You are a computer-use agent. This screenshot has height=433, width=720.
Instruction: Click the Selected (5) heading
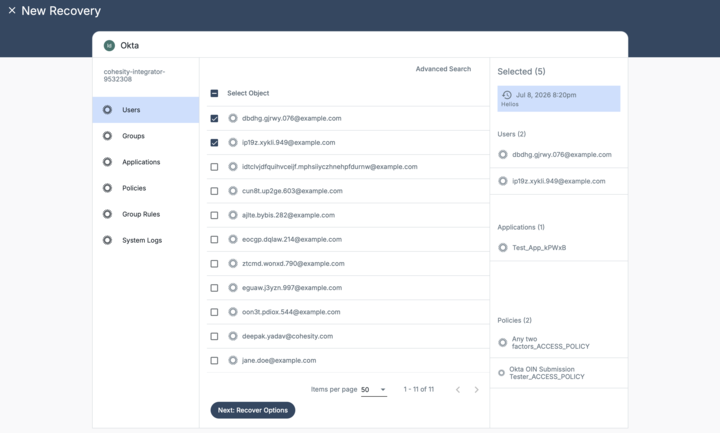tap(521, 72)
